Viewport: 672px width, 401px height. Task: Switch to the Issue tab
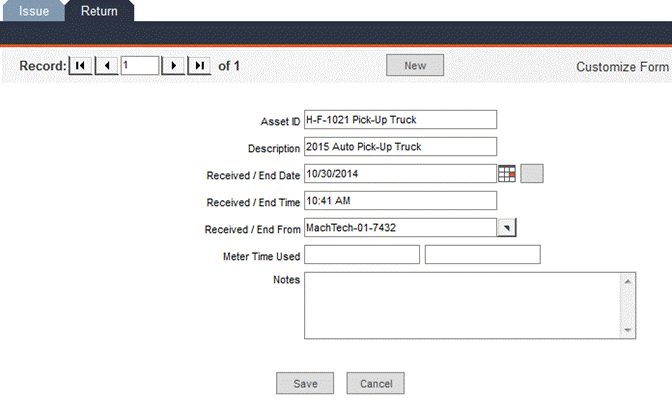click(x=33, y=12)
